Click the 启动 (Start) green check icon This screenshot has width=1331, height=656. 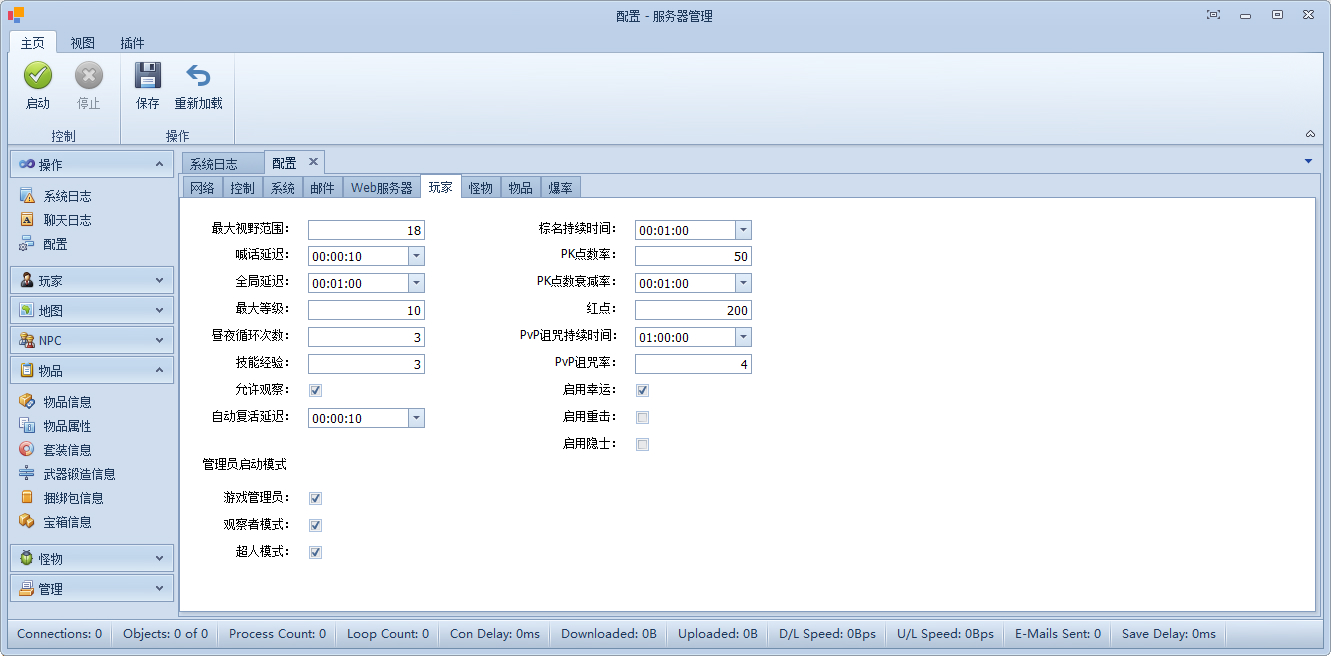[x=38, y=77]
